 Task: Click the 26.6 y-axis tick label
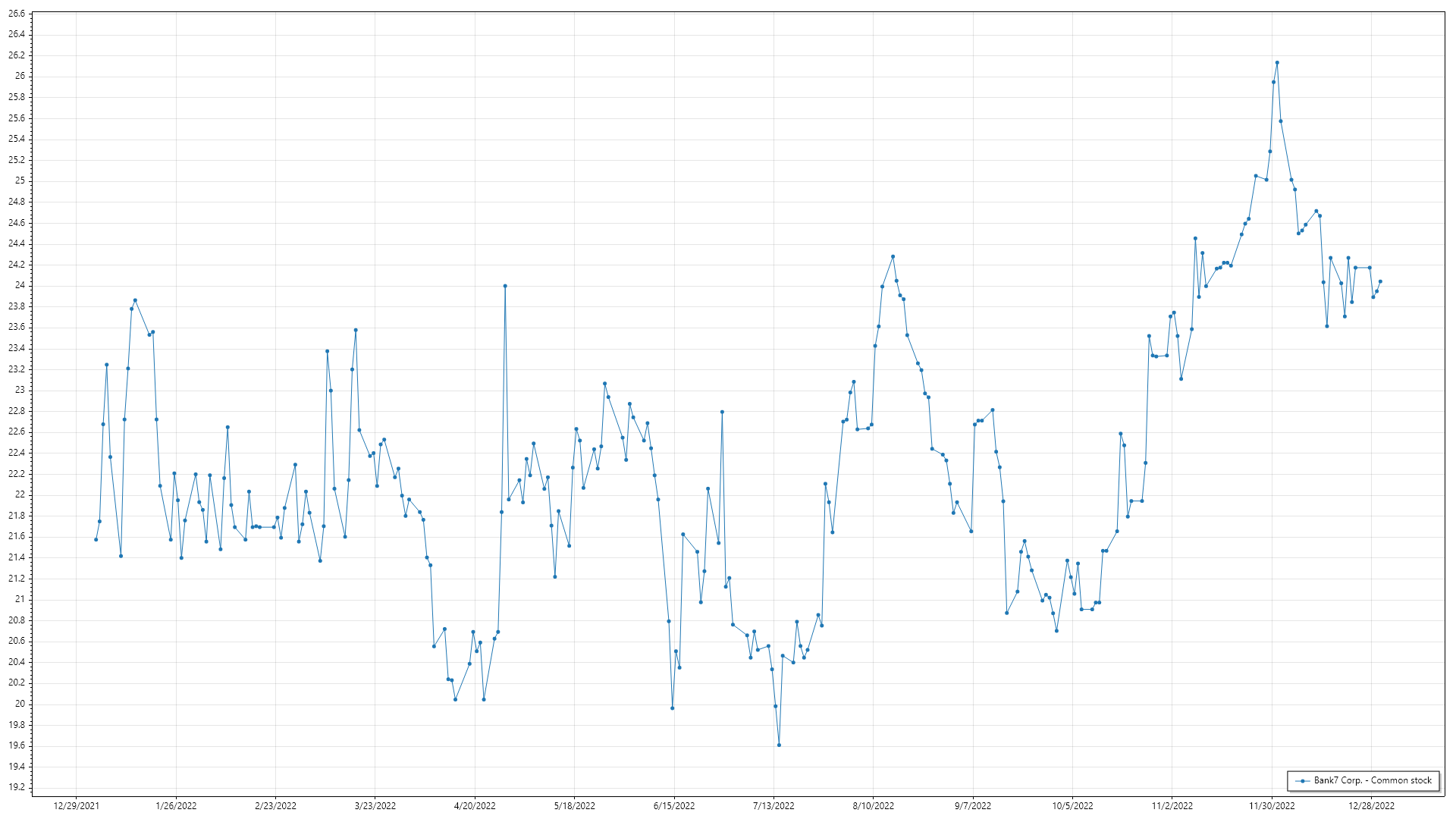17,14
